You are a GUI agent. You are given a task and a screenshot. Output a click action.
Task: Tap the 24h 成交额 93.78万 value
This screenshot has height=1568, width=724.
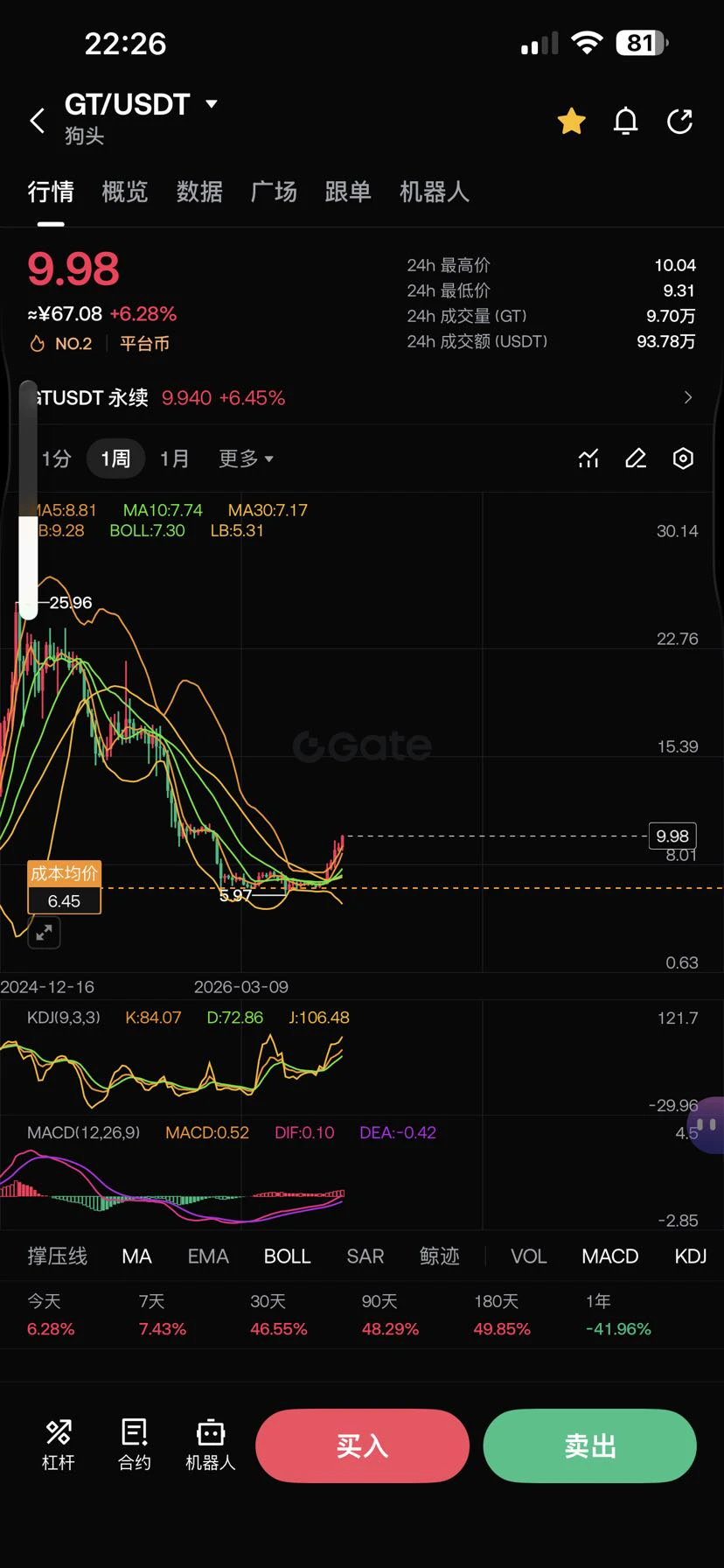coord(666,341)
